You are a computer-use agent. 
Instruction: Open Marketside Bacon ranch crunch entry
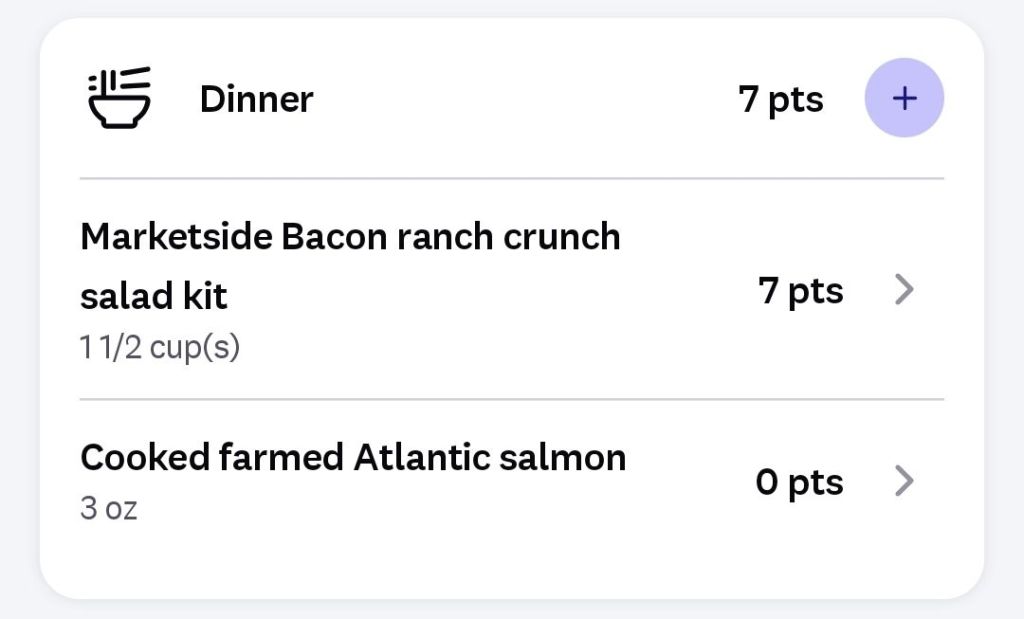click(350, 238)
